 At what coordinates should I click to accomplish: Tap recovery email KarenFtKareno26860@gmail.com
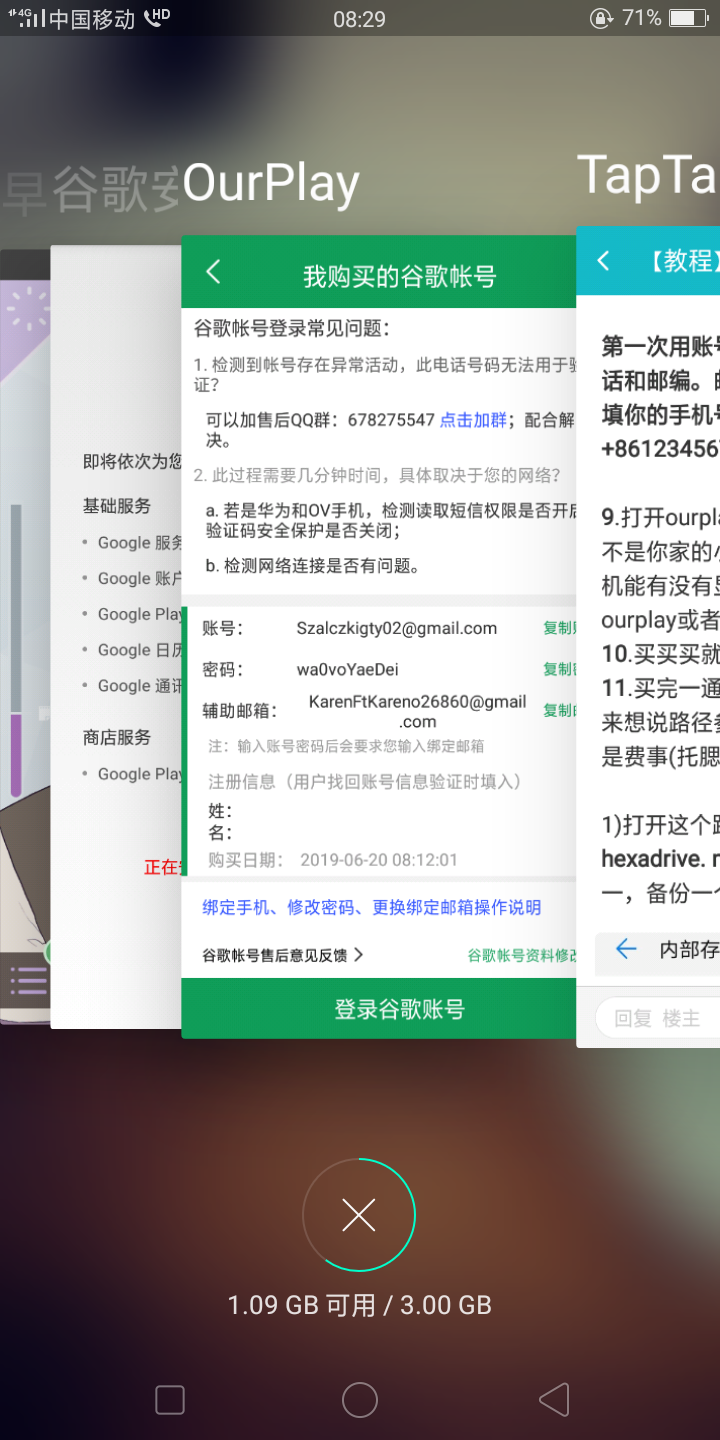pos(418,711)
